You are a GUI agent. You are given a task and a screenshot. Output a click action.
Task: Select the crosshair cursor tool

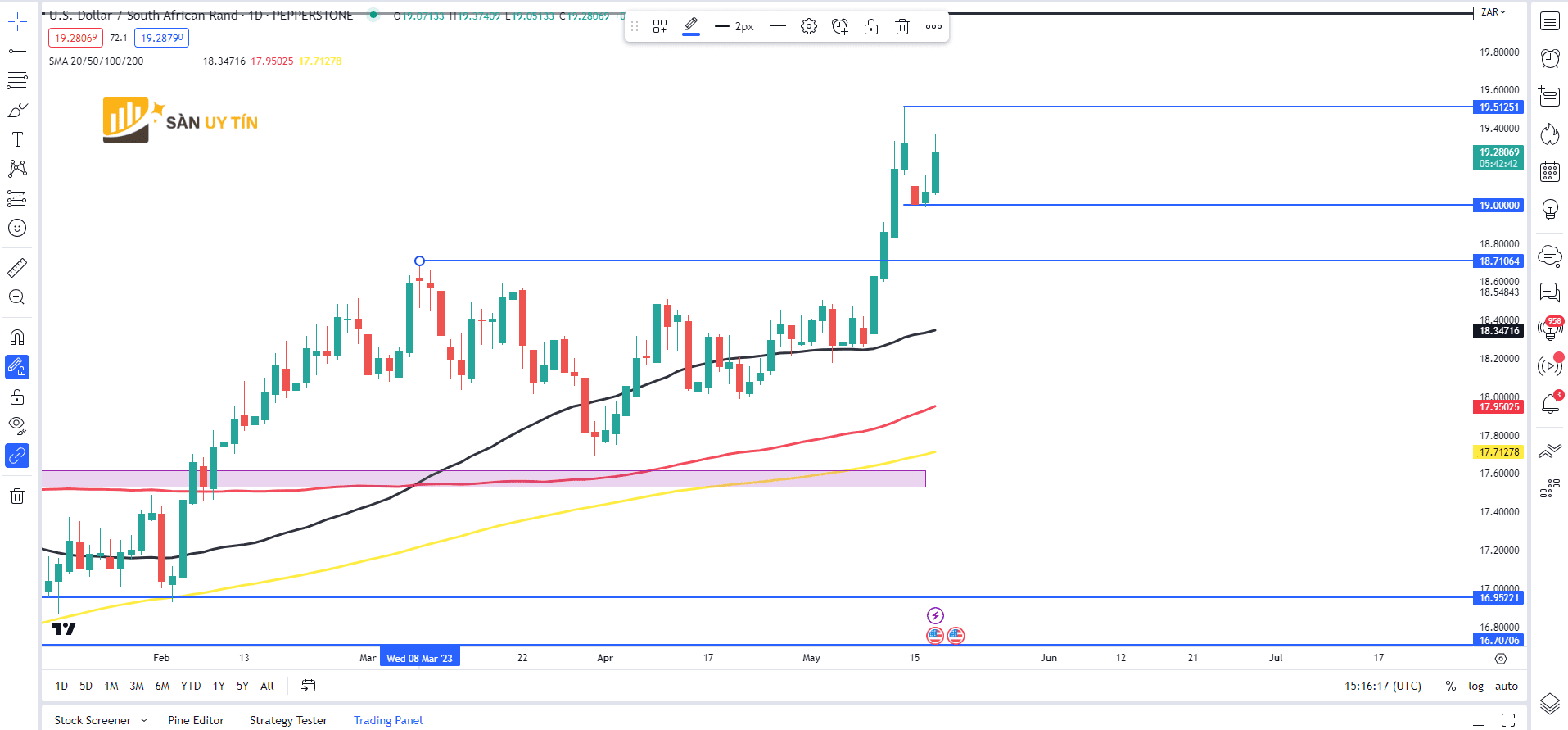pyautogui.click(x=17, y=22)
